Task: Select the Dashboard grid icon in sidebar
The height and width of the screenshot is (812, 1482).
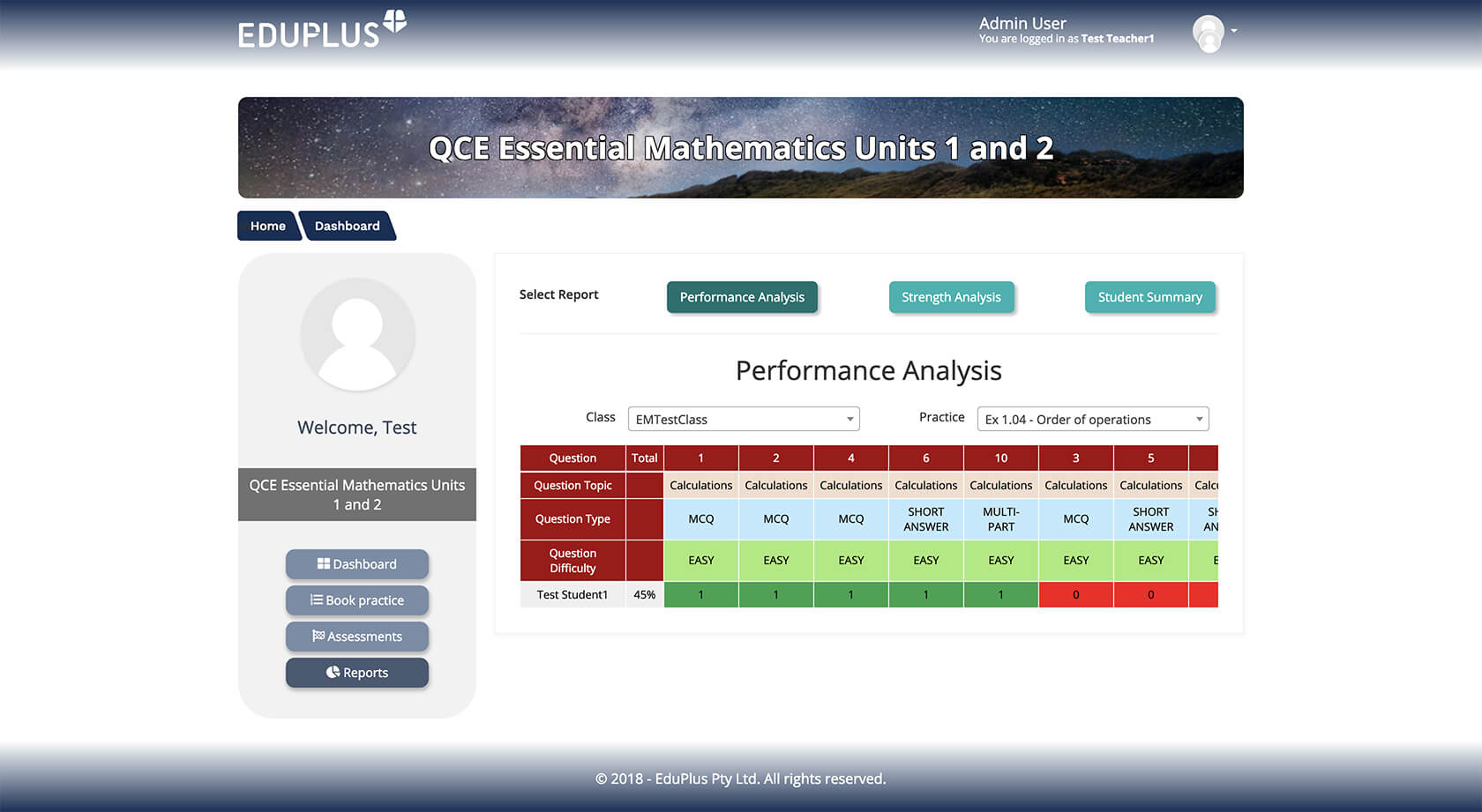Action: (324, 563)
